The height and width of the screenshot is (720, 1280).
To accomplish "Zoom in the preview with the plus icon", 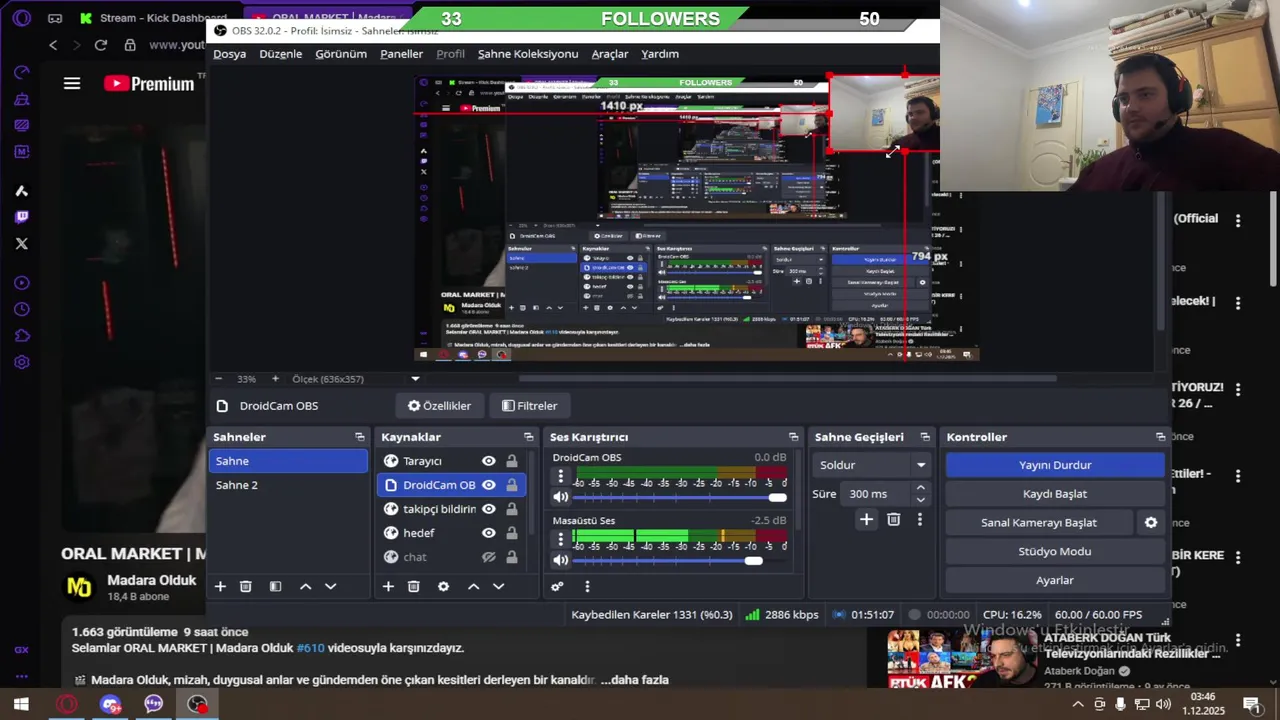I will pos(275,379).
